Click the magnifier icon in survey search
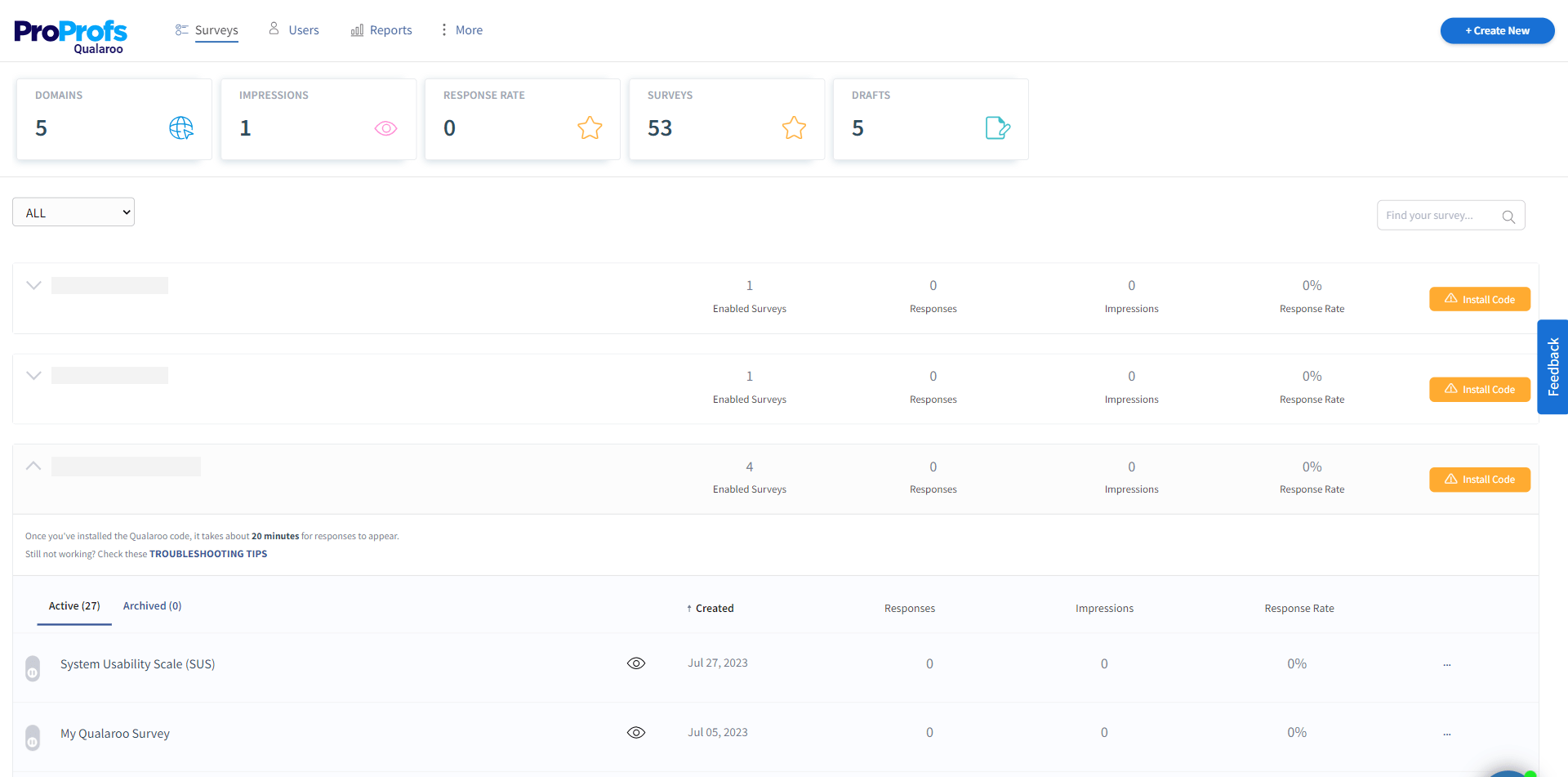 [1508, 217]
